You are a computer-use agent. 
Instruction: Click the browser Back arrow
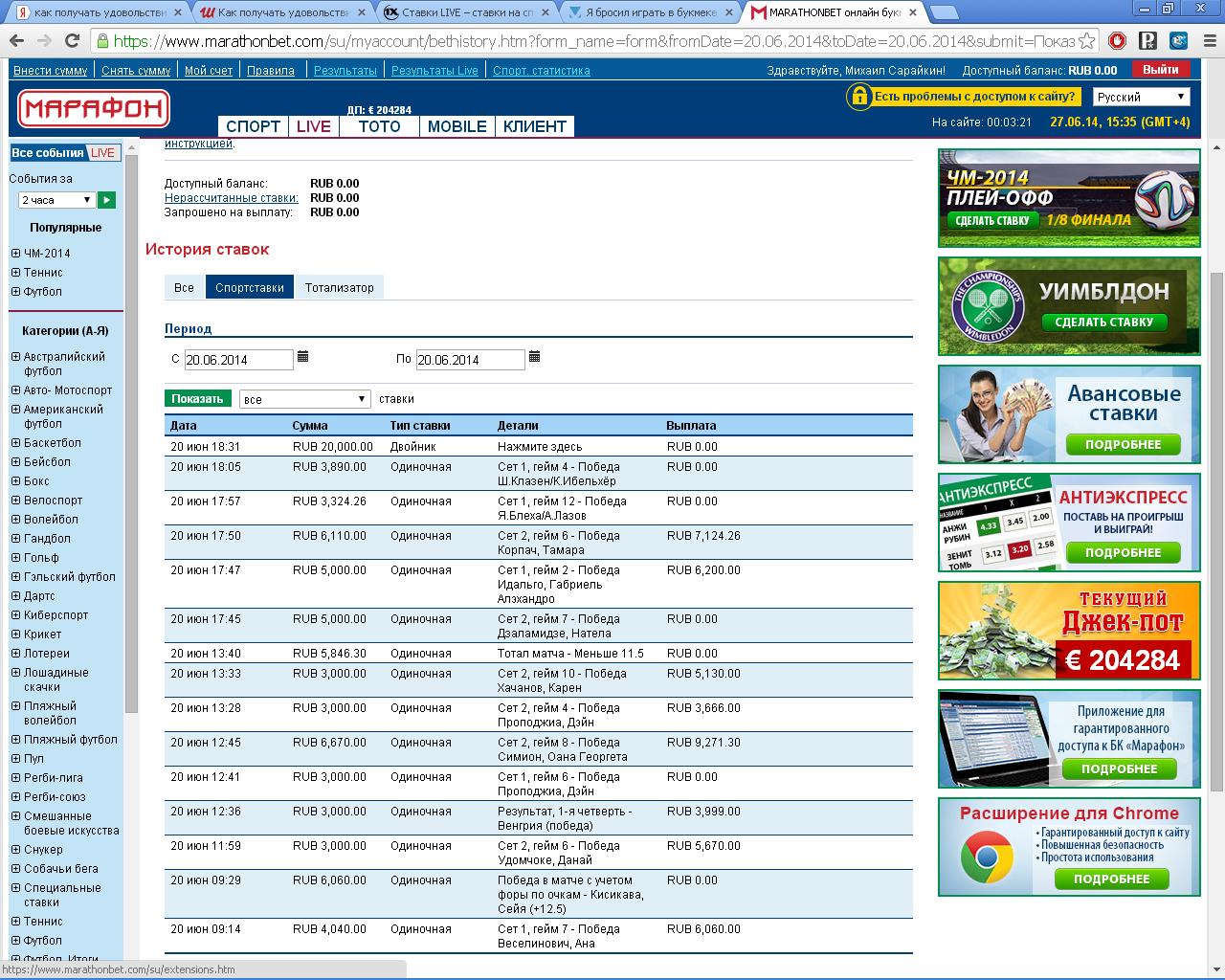pyautogui.click(x=16, y=41)
